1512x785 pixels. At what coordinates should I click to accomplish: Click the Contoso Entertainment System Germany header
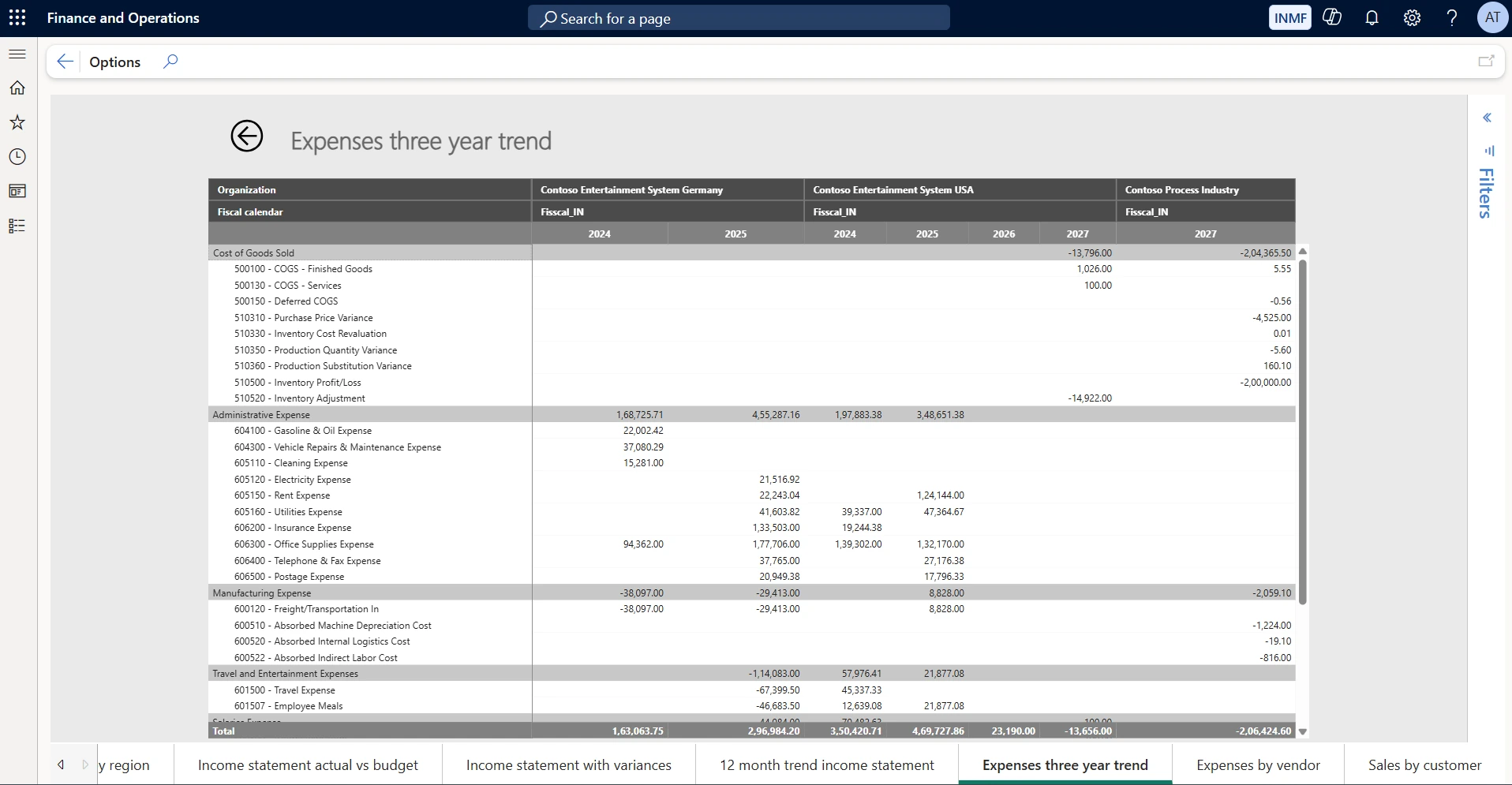[x=668, y=189]
